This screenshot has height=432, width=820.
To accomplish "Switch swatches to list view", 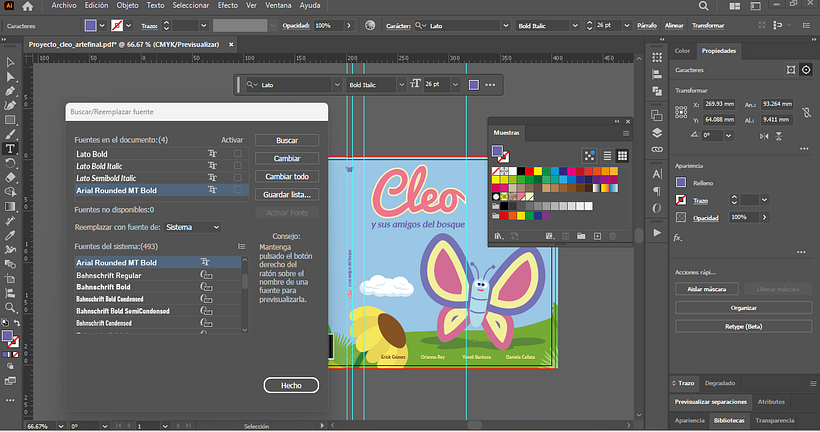I will point(607,155).
